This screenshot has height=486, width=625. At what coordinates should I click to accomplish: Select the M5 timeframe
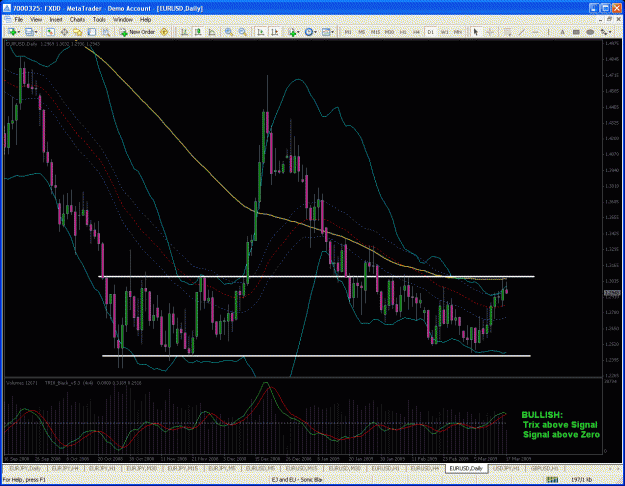point(362,32)
